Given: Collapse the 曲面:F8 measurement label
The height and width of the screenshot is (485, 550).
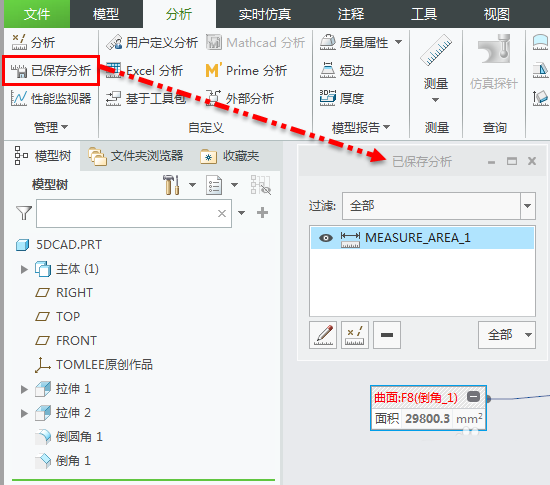Looking at the screenshot, I should click(473, 397).
